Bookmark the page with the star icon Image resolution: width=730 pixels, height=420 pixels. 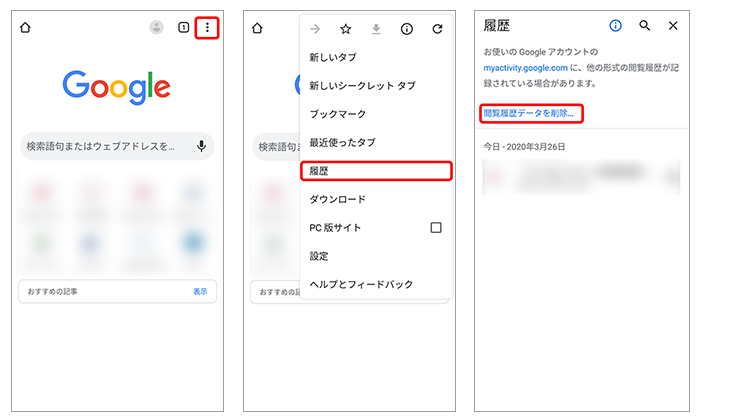345,29
